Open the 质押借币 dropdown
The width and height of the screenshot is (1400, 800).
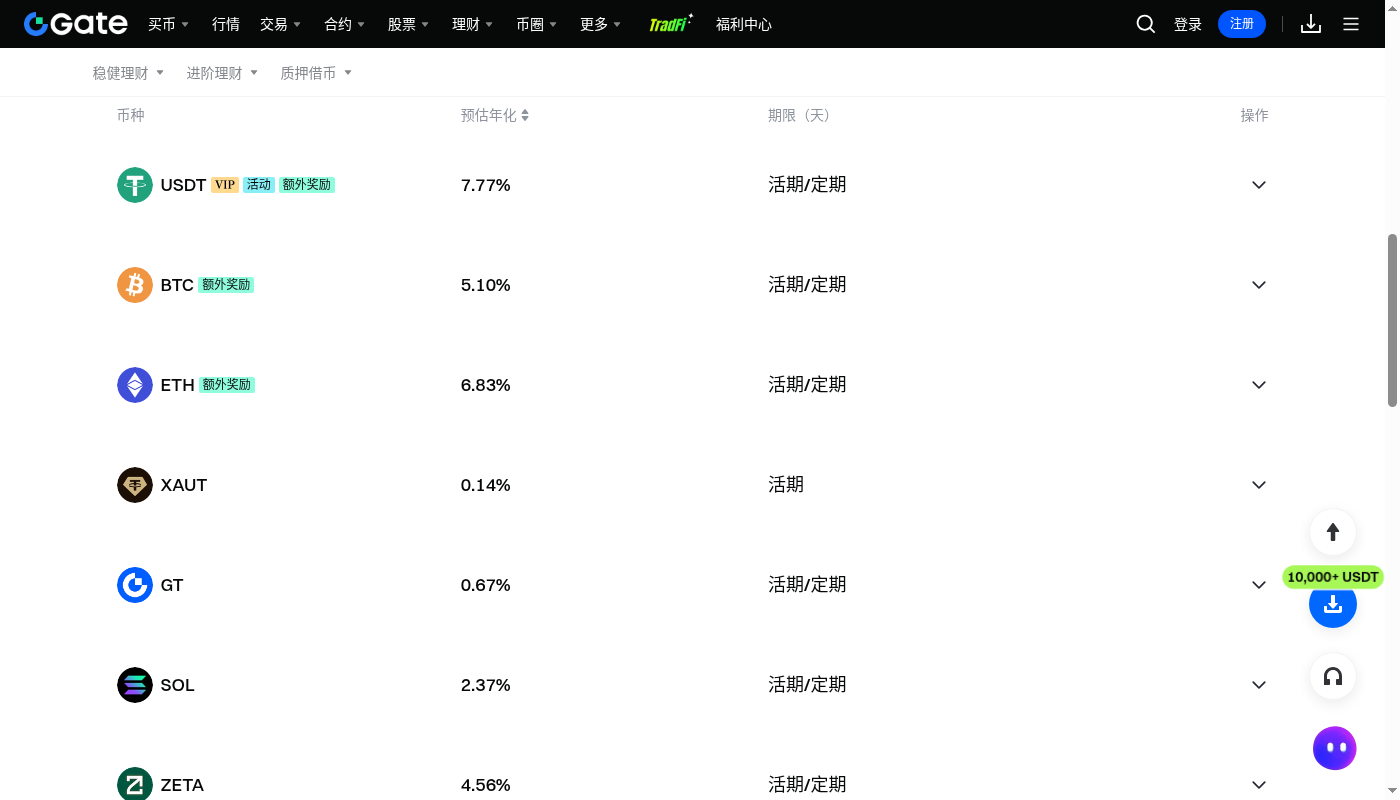click(x=316, y=73)
